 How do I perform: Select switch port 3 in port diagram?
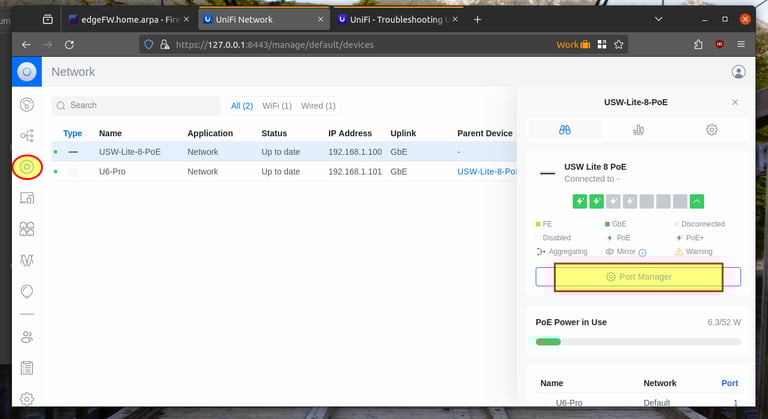[x=613, y=201]
